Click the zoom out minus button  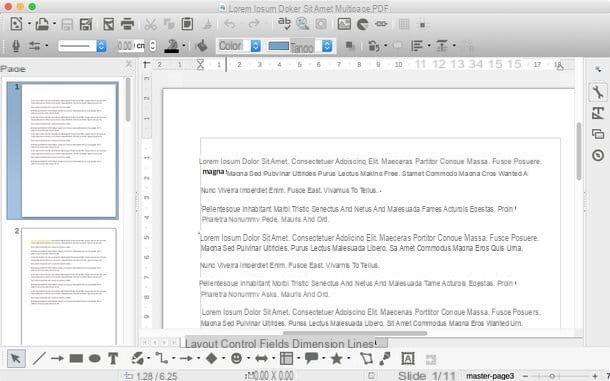(x=526, y=376)
